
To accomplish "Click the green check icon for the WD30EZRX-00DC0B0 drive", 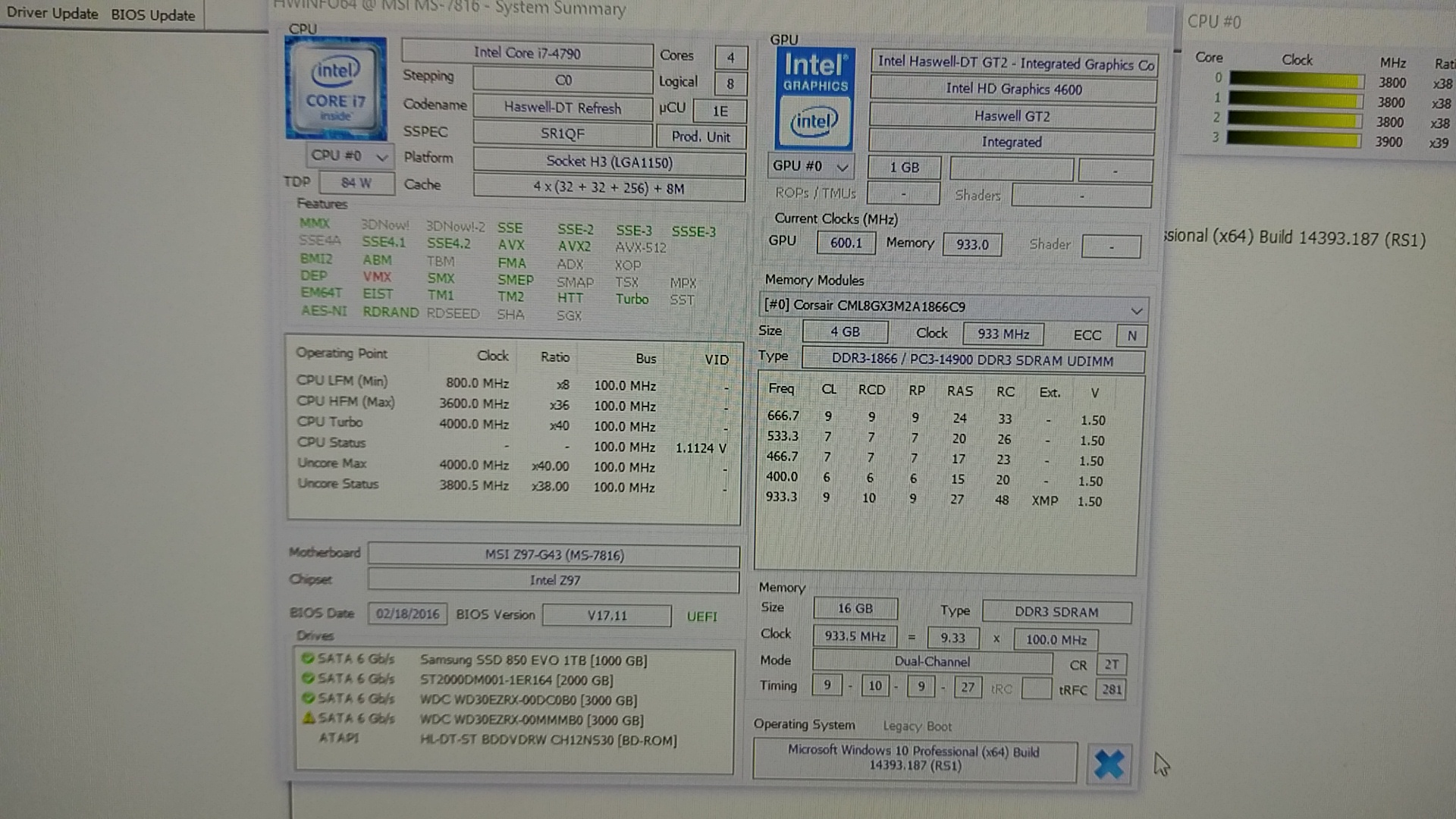I will coord(307,698).
